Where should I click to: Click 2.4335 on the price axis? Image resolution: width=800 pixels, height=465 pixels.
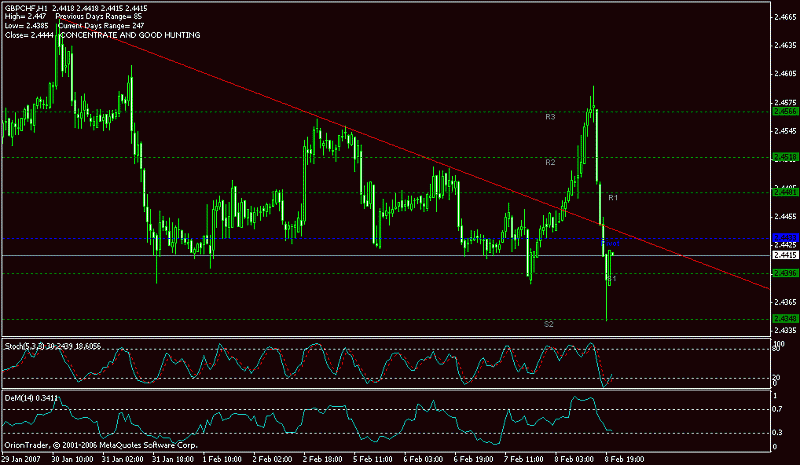785,331
